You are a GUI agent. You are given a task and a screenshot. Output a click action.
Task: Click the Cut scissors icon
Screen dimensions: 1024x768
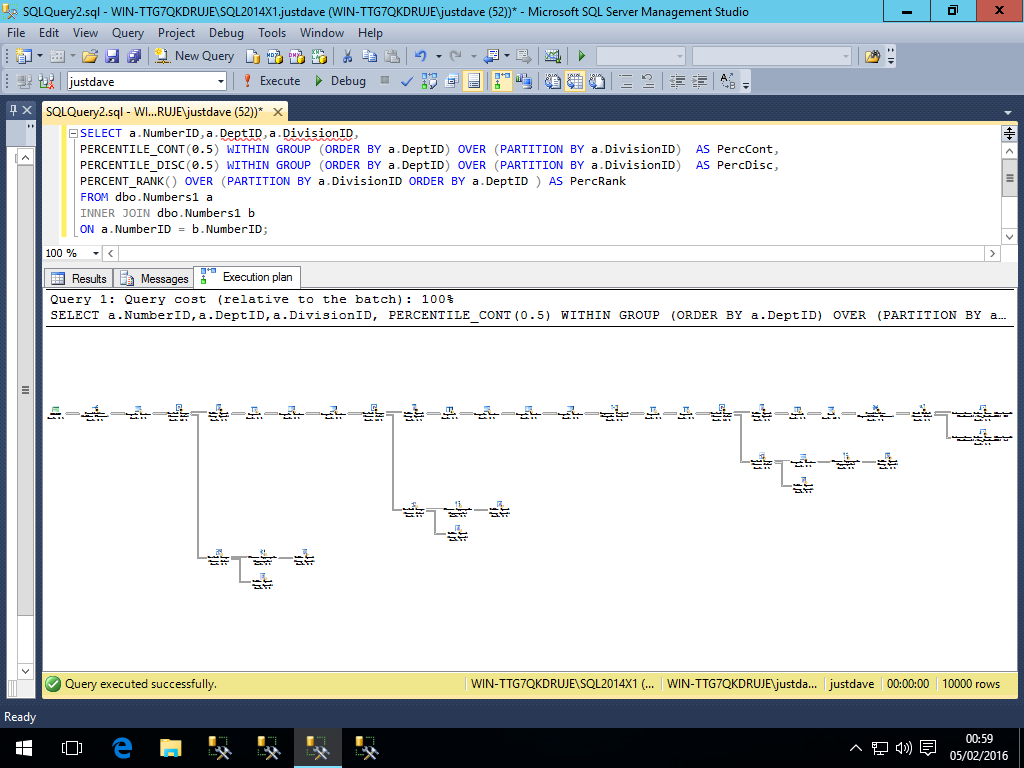tap(347, 56)
